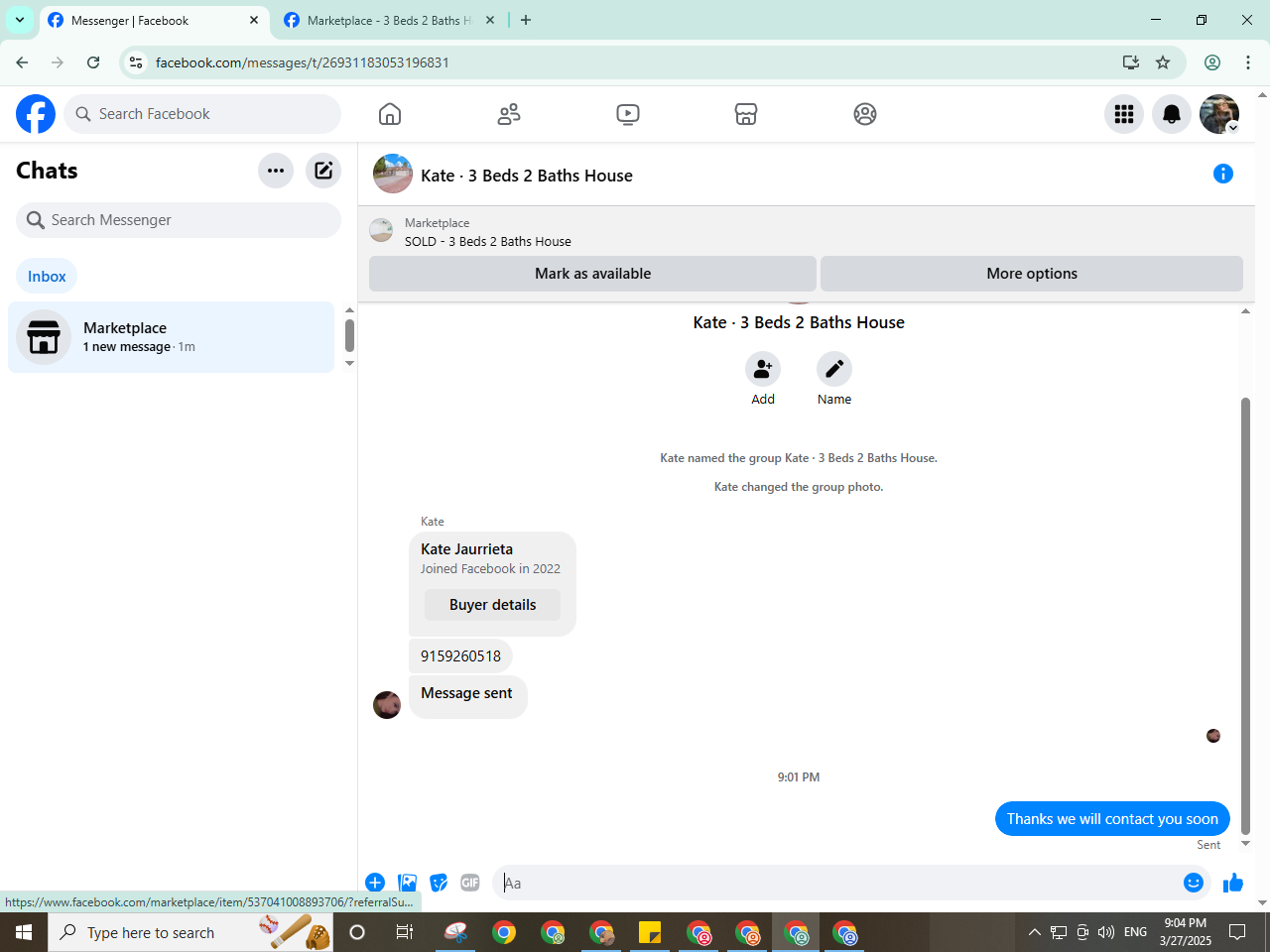Add people with the Add icon
Viewport: 1270px width, 952px height.
coord(763,369)
